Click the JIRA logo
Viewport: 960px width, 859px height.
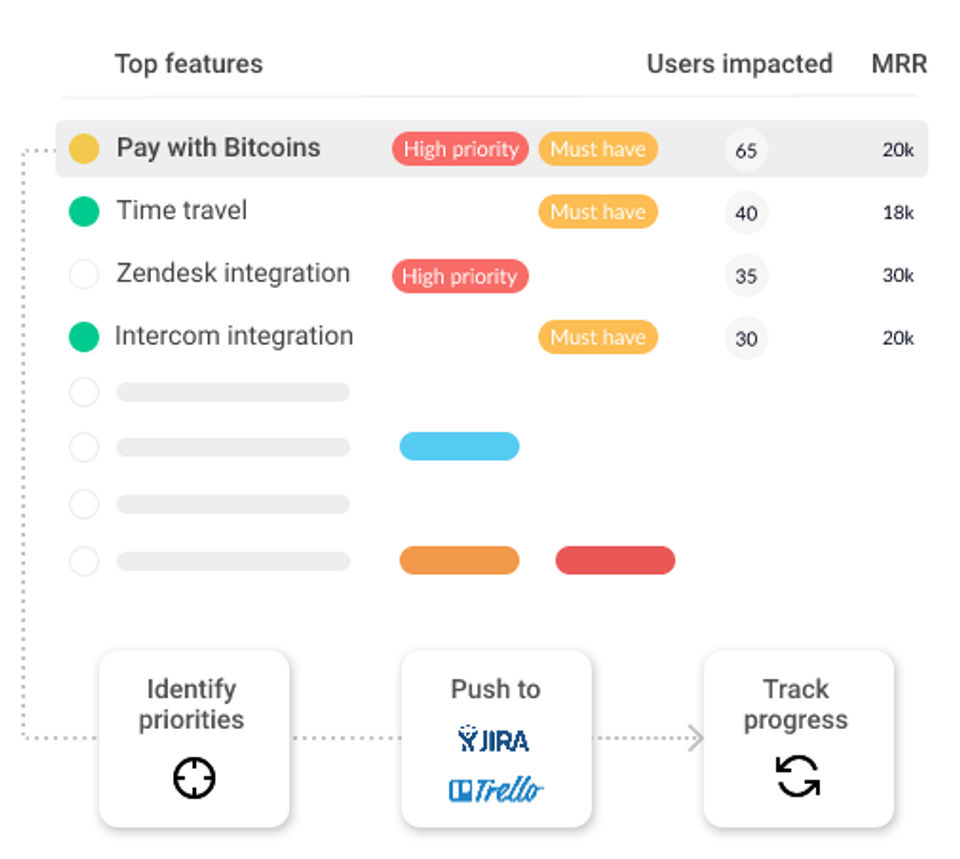(493, 739)
